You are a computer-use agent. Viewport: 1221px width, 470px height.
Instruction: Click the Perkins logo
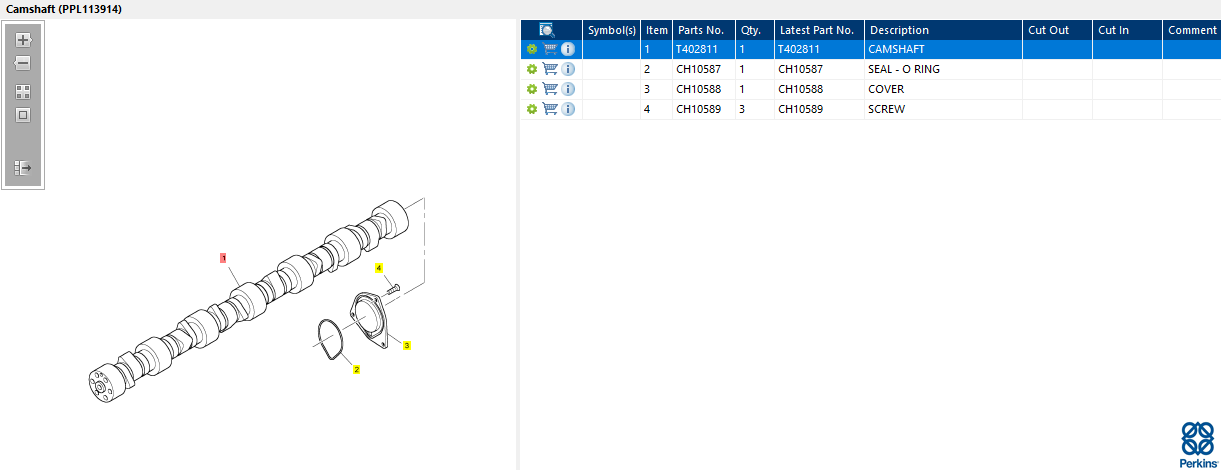pos(1198,444)
